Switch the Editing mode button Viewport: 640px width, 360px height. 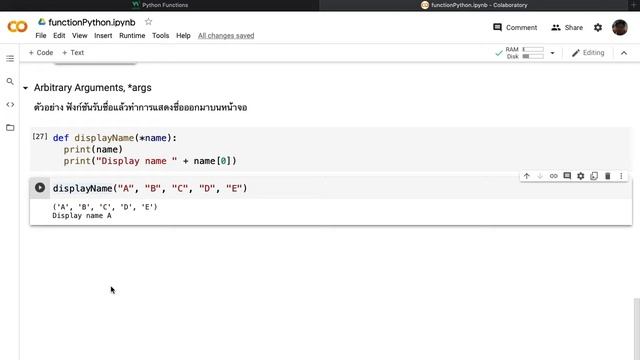(x=588, y=53)
